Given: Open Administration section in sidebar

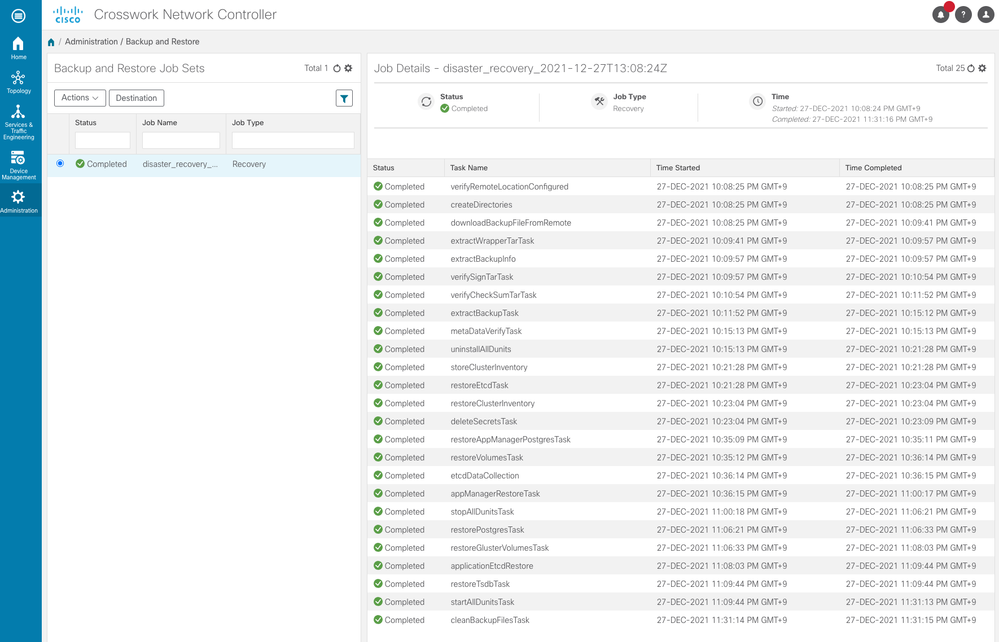Looking at the screenshot, I should tap(18, 201).
